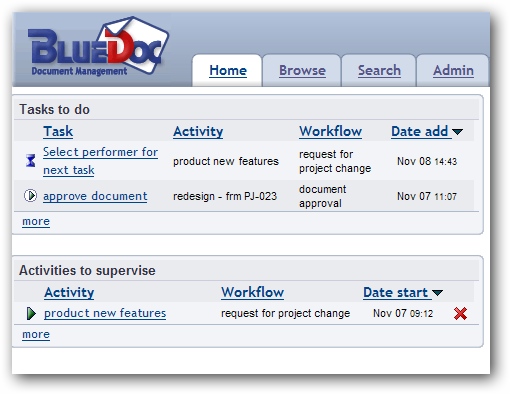
Task: Click 'Nov 08 14:43' date cell
Action: [x=427, y=161]
